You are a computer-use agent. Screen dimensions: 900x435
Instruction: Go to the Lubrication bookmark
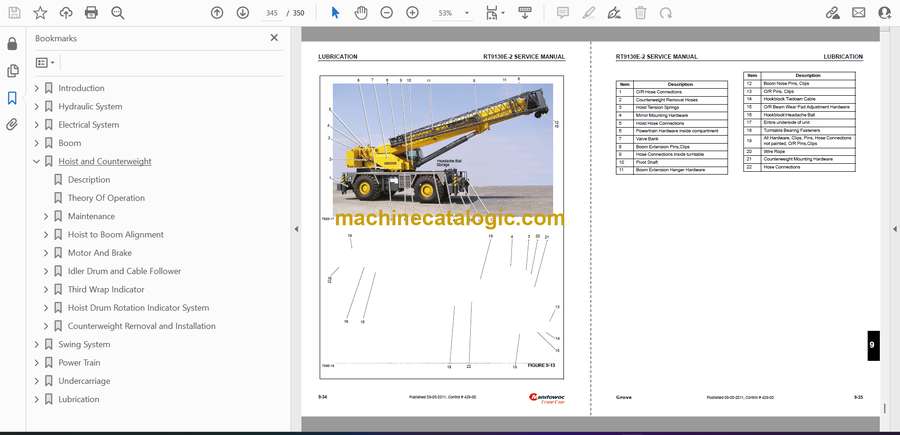(x=79, y=399)
